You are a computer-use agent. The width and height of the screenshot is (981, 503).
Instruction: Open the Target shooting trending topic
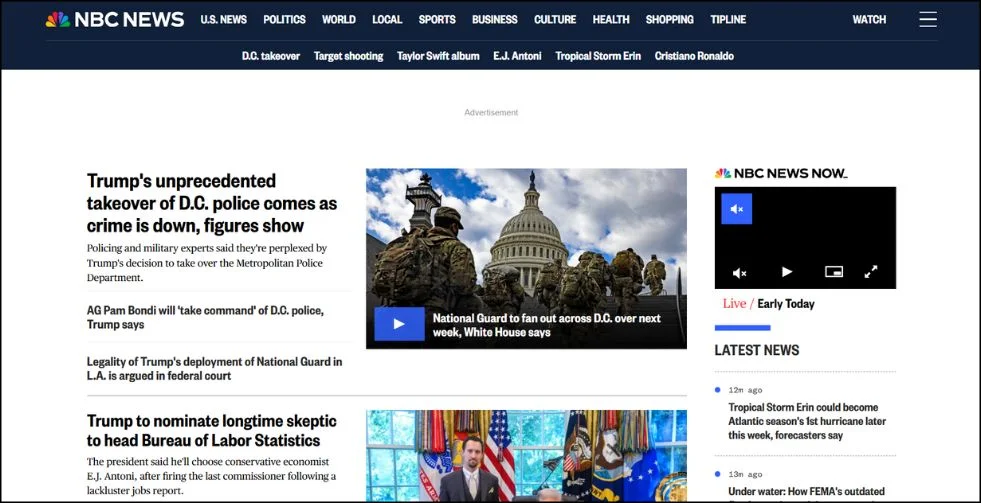(348, 56)
